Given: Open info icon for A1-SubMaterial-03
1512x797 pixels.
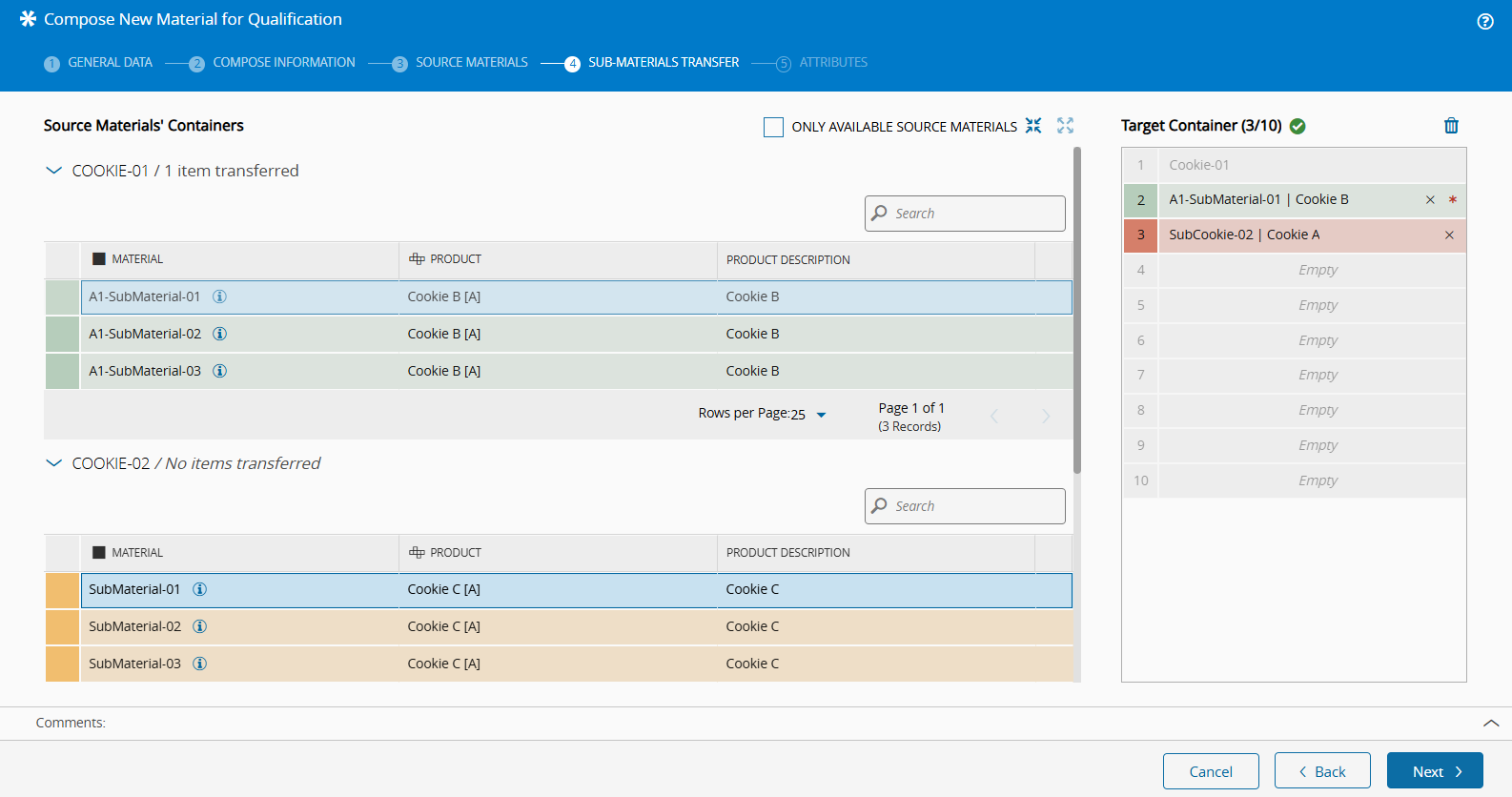Looking at the screenshot, I should coord(219,371).
